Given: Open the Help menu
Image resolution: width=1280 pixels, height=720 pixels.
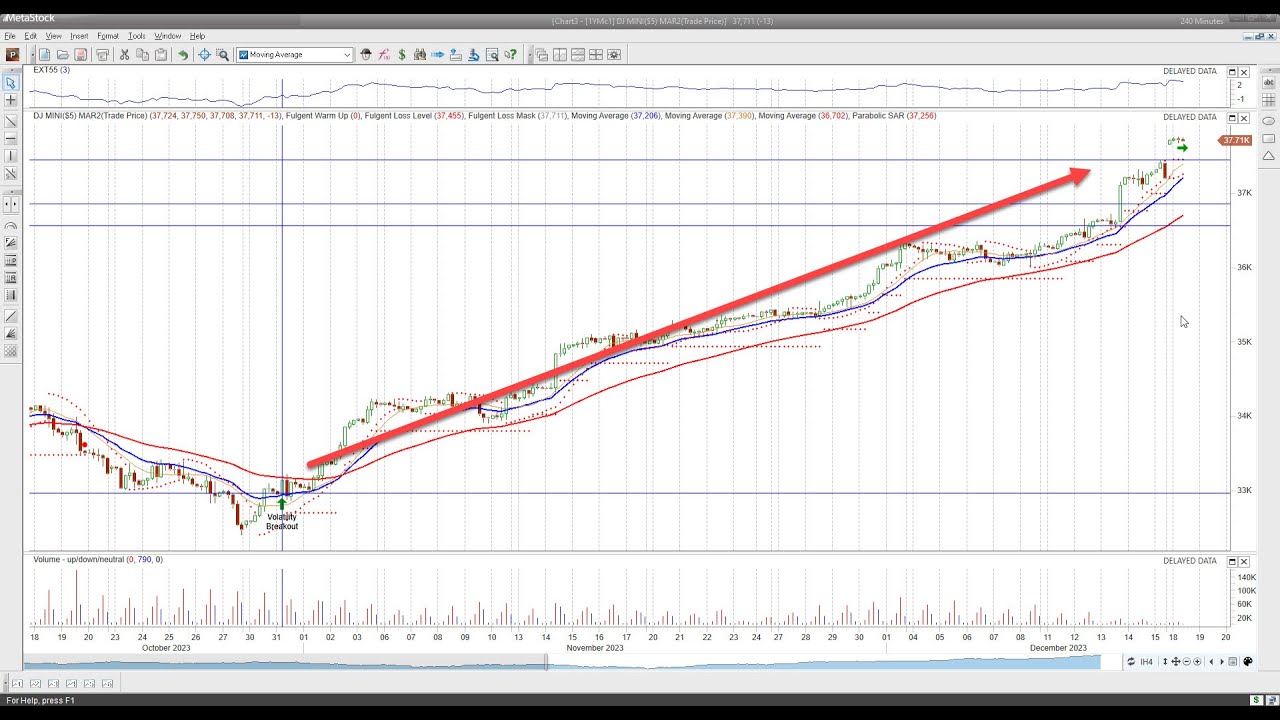Looking at the screenshot, I should 197,36.
